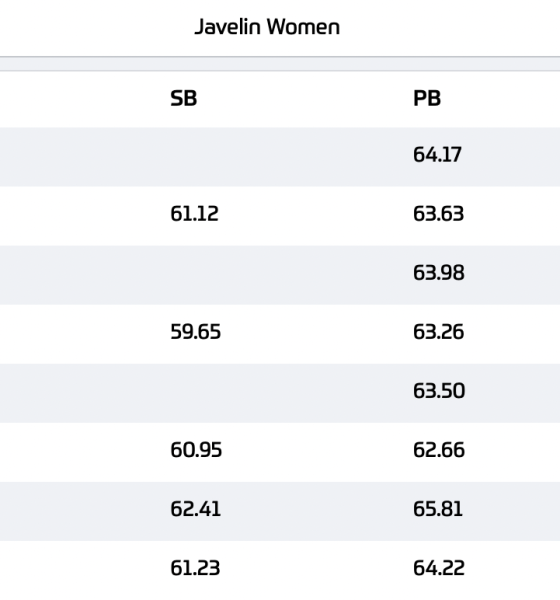Click the PB value 64.22
Viewport: 560px width, 600px height.
(x=439, y=568)
